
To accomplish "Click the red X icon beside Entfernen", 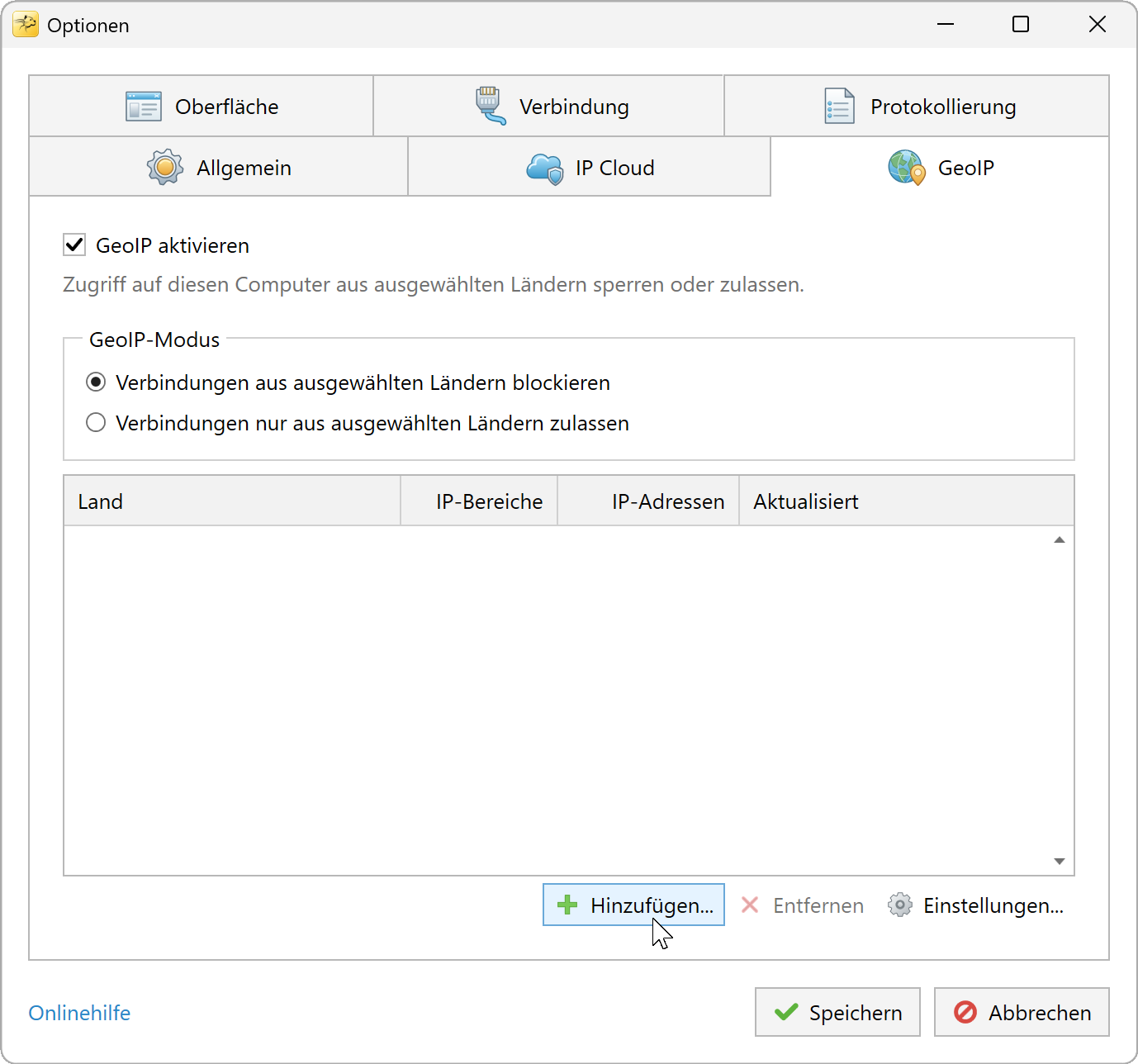I will click(x=750, y=905).
